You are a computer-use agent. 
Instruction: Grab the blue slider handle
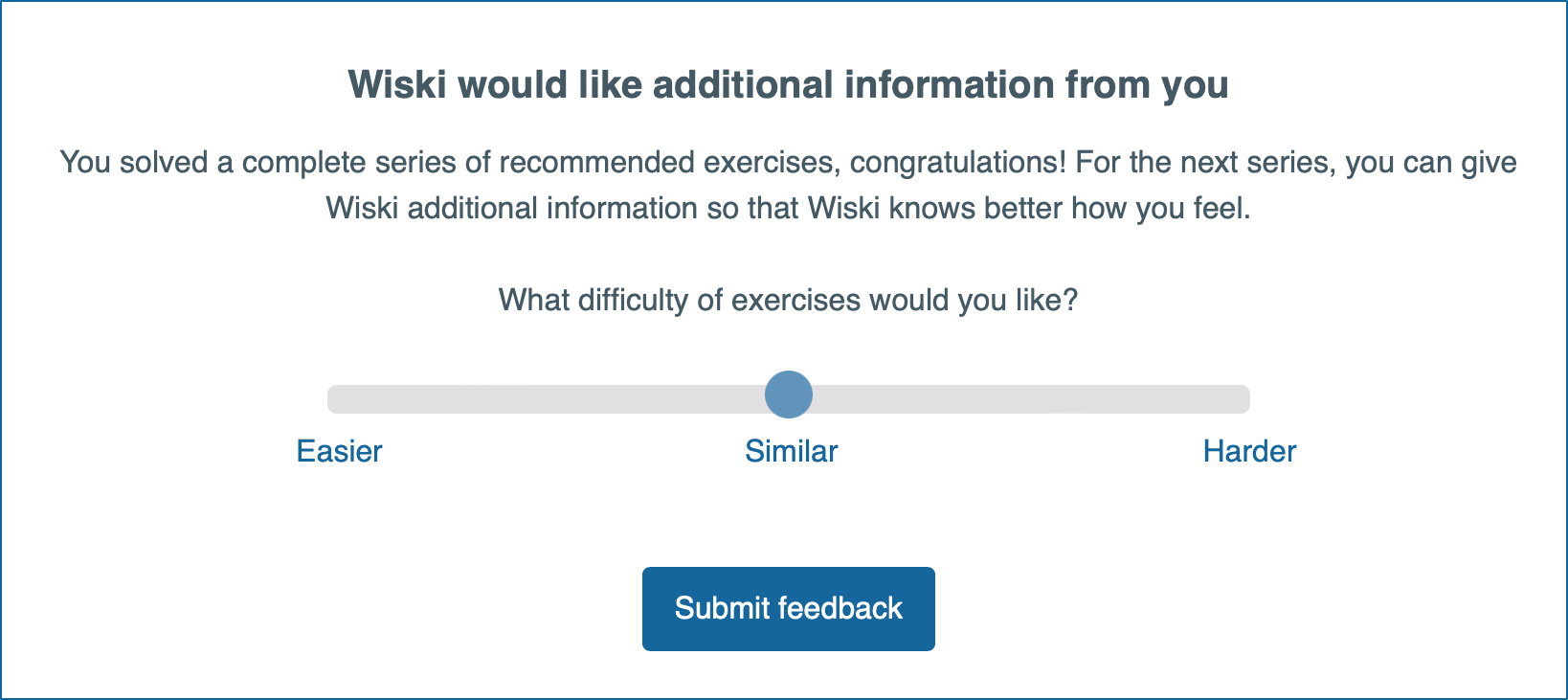click(789, 395)
